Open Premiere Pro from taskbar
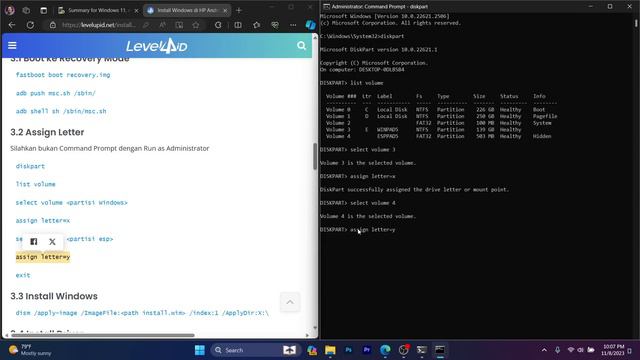Screen dimensions: 640x360 [367, 350]
